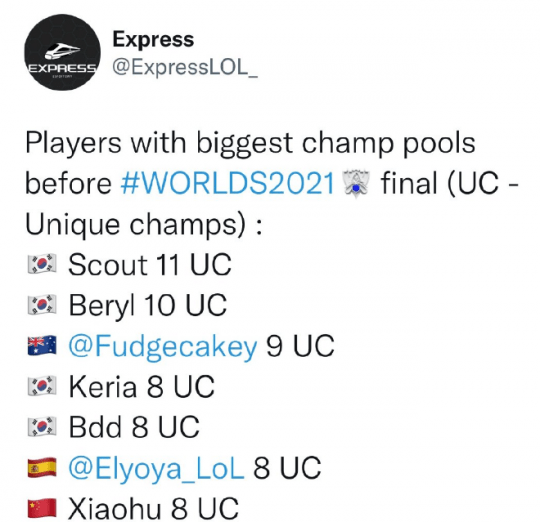Viewport: 540px width, 522px height.
Task: Open the @Elyoya_LoL mention
Action: click(x=156, y=468)
